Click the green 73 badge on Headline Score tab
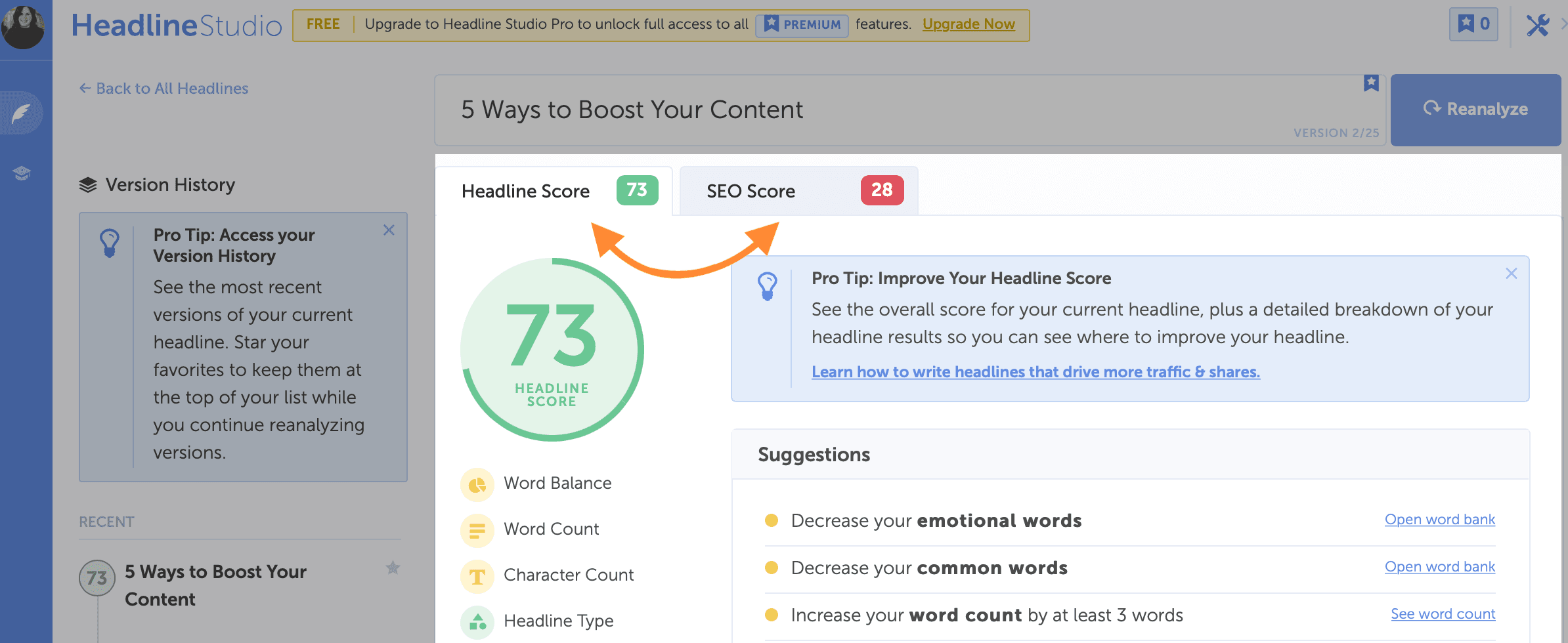Viewport: 1568px width, 643px height. point(637,190)
